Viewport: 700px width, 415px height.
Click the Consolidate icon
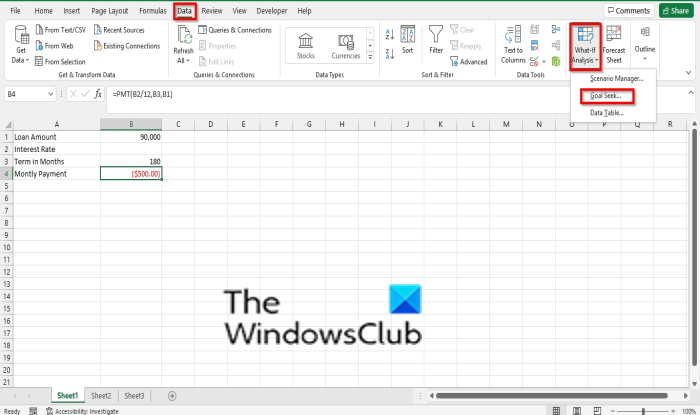pos(556,29)
